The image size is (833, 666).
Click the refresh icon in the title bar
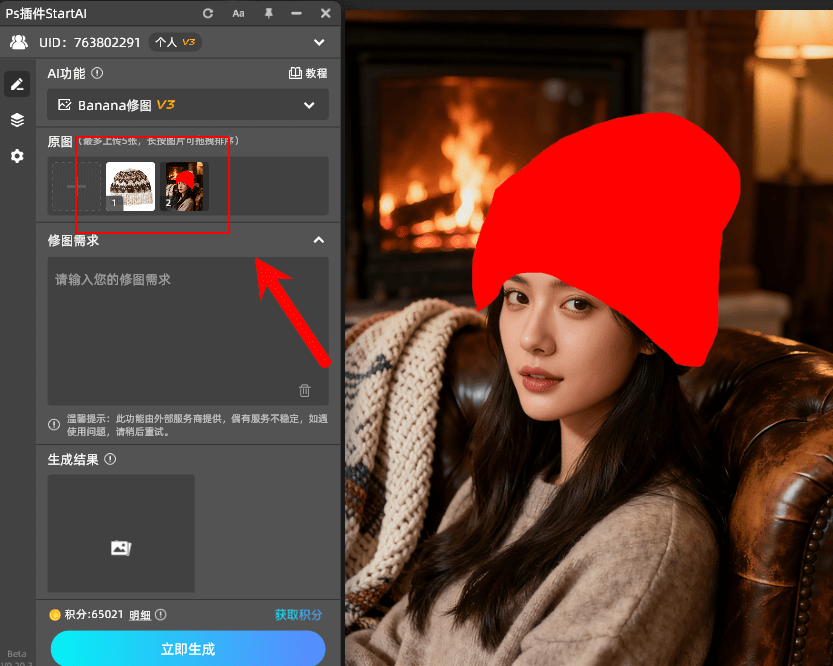point(208,13)
